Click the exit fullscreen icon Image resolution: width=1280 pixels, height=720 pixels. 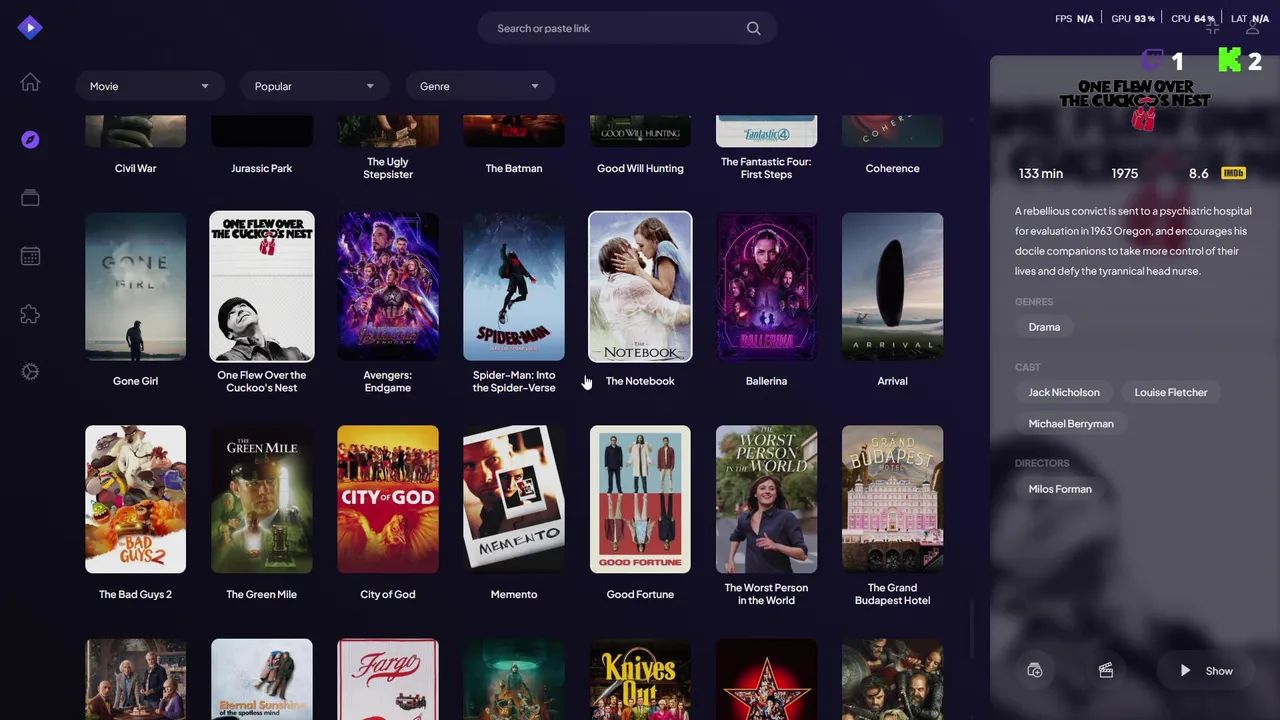1212,28
